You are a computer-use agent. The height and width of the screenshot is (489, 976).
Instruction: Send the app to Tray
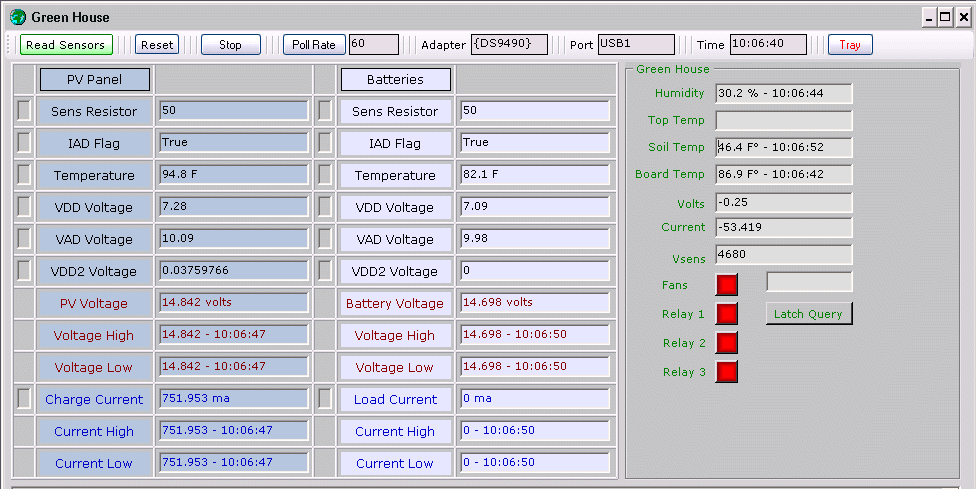pos(849,45)
